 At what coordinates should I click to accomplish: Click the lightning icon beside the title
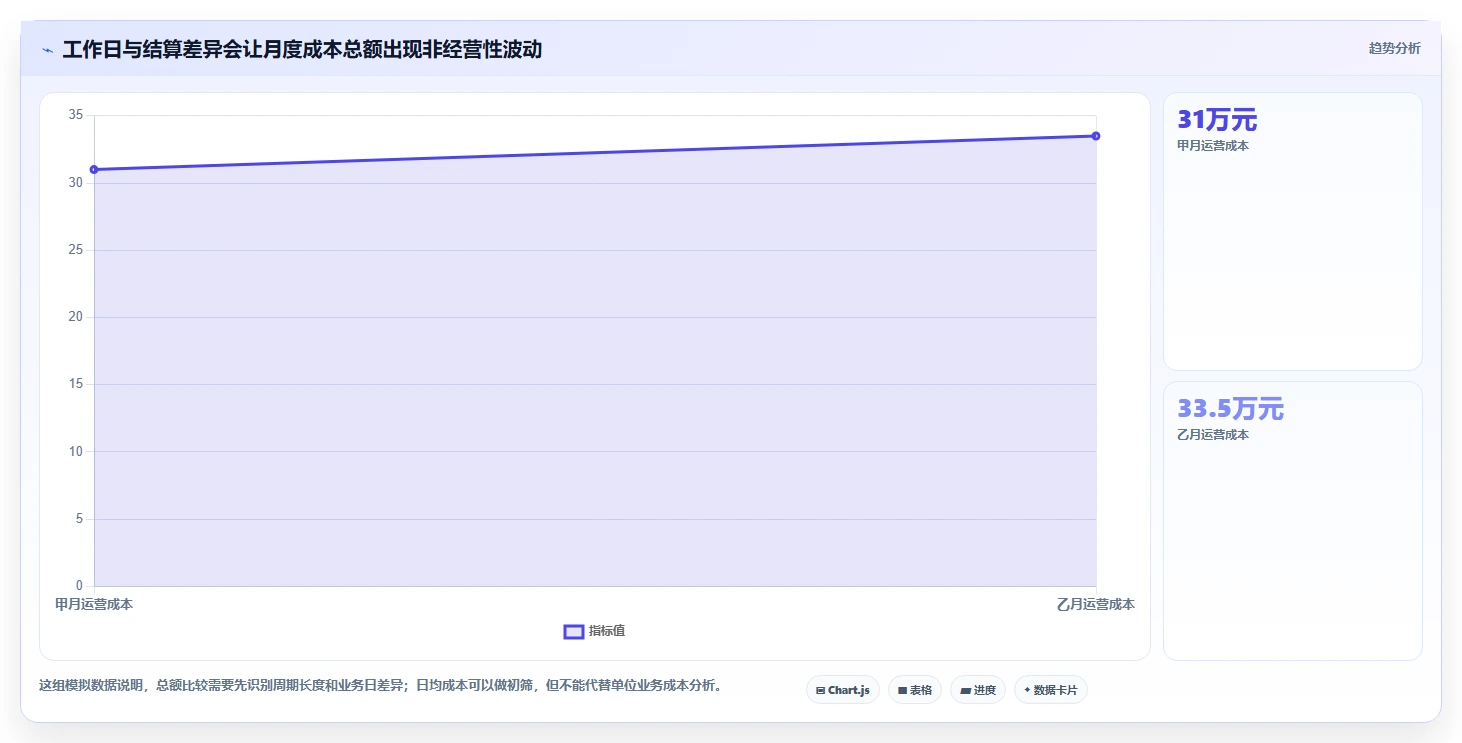coord(47,50)
